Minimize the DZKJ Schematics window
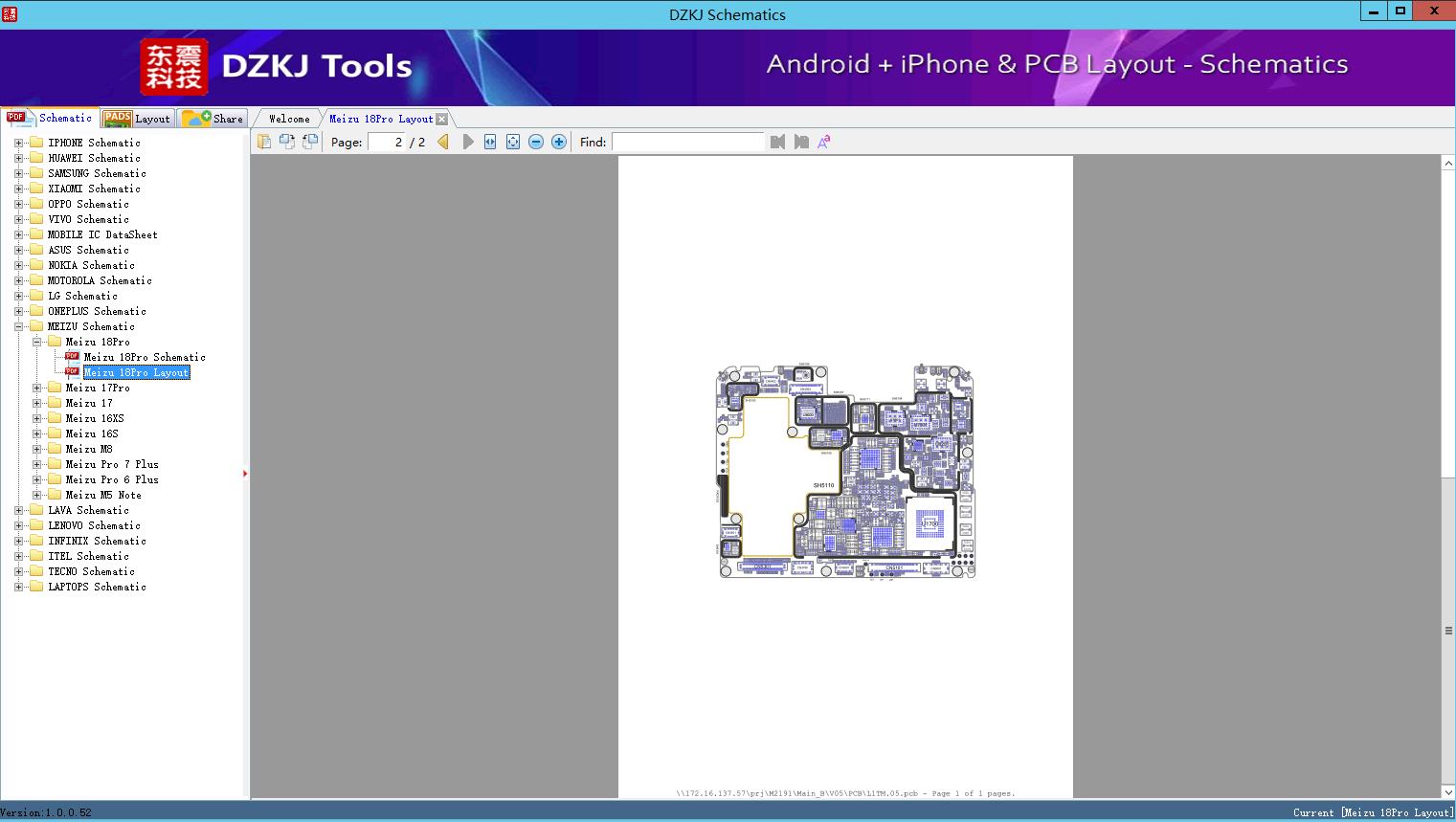 (1374, 11)
